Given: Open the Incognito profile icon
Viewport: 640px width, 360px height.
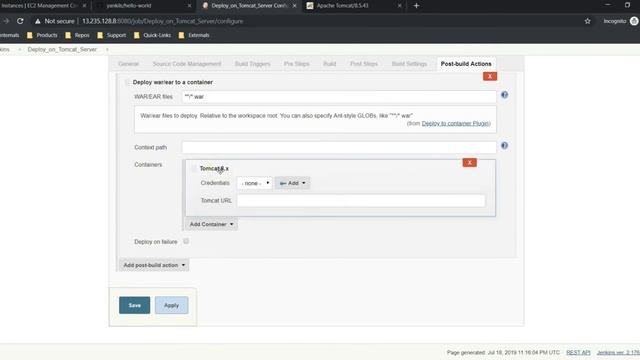Looking at the screenshot, I should point(634,21).
